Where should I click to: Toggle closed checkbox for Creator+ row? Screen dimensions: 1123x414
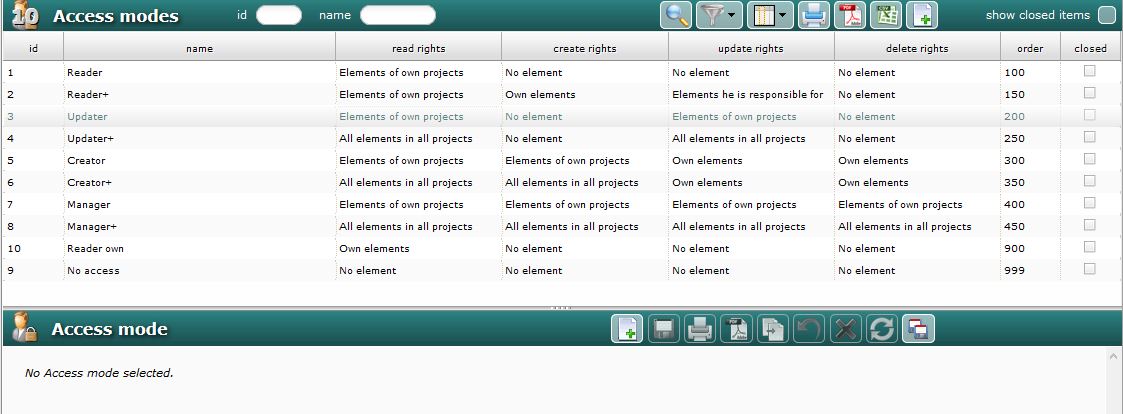tap(1089, 181)
